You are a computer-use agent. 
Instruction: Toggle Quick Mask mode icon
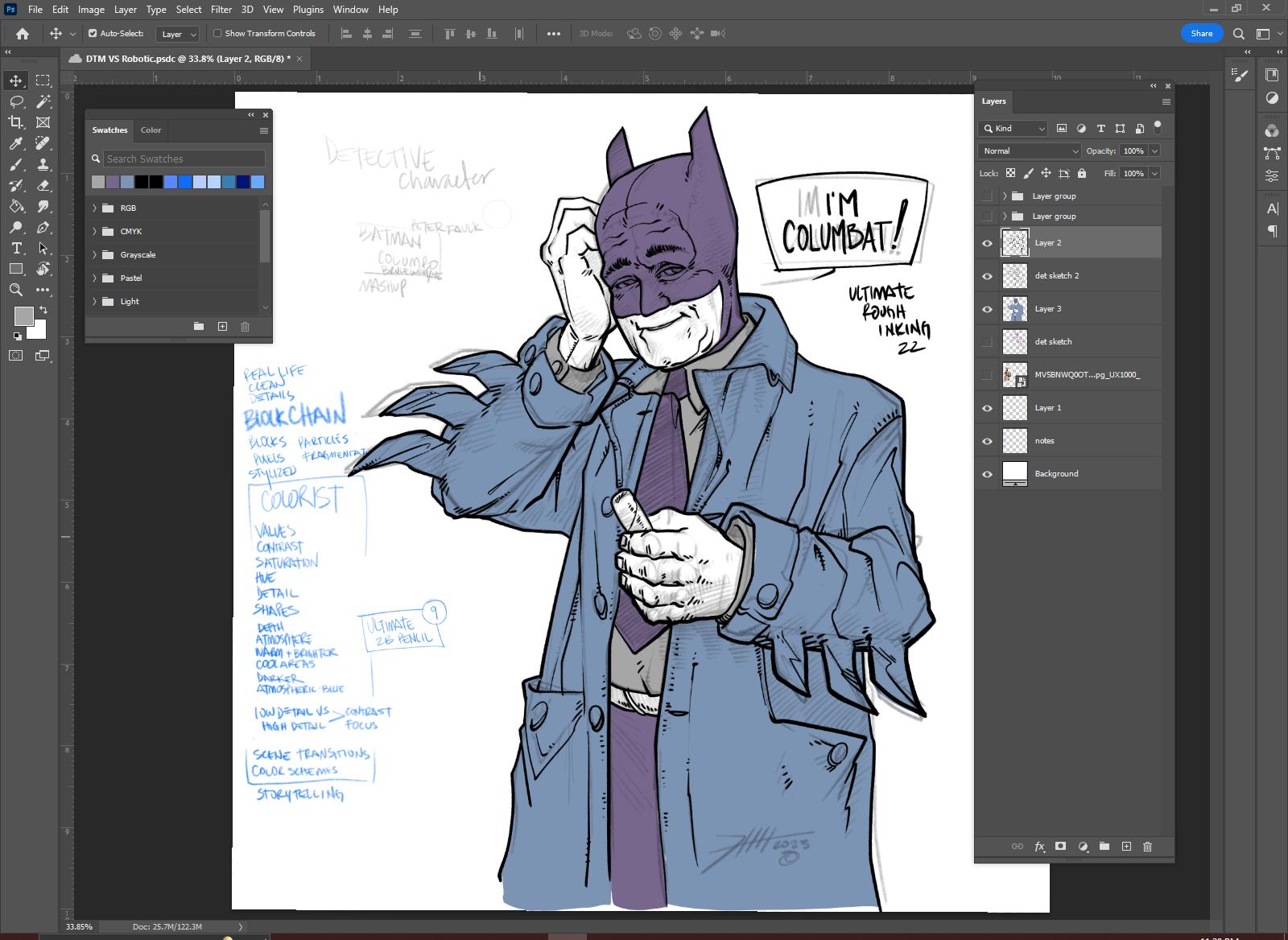[16, 355]
